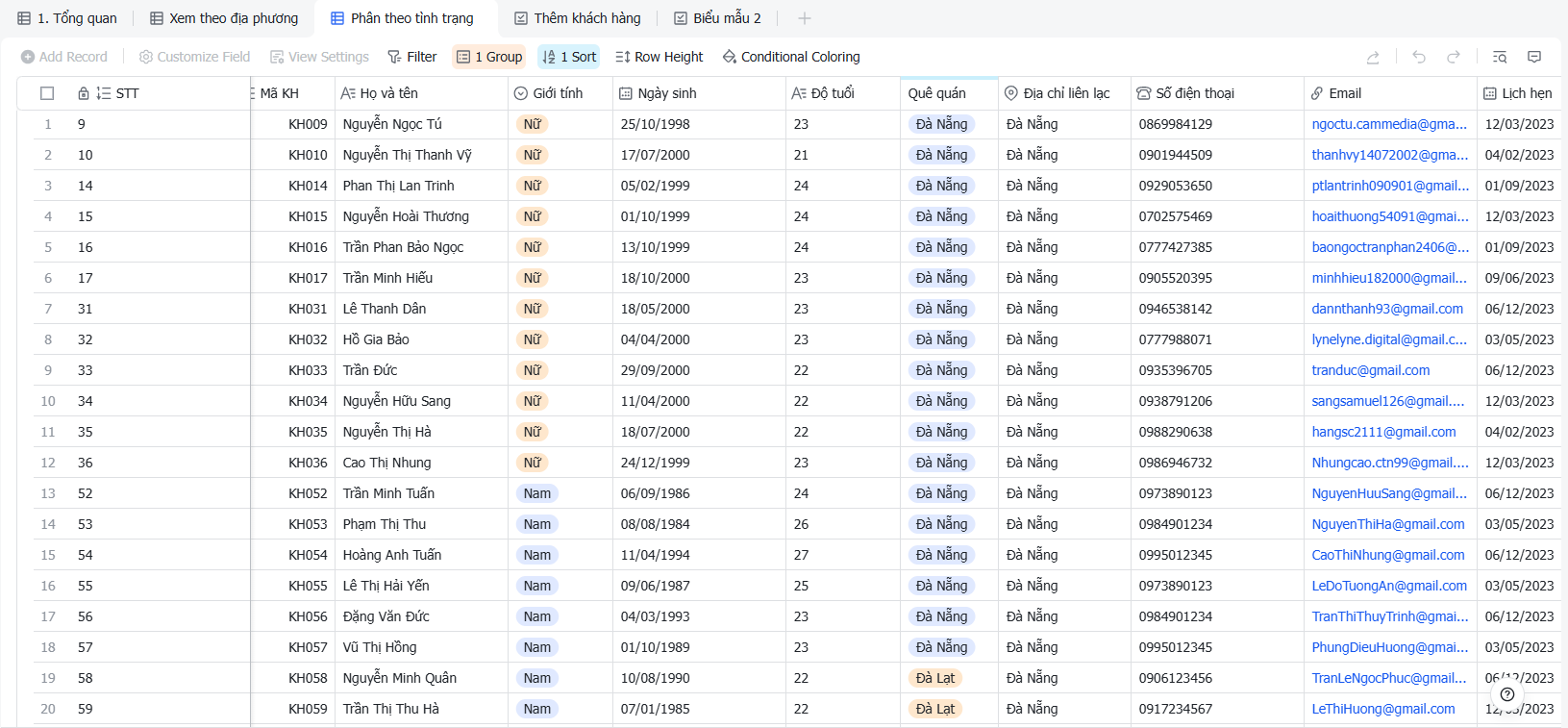1568x728 pixels.
Task: Click the Quê quán column header
Action: (x=949, y=93)
